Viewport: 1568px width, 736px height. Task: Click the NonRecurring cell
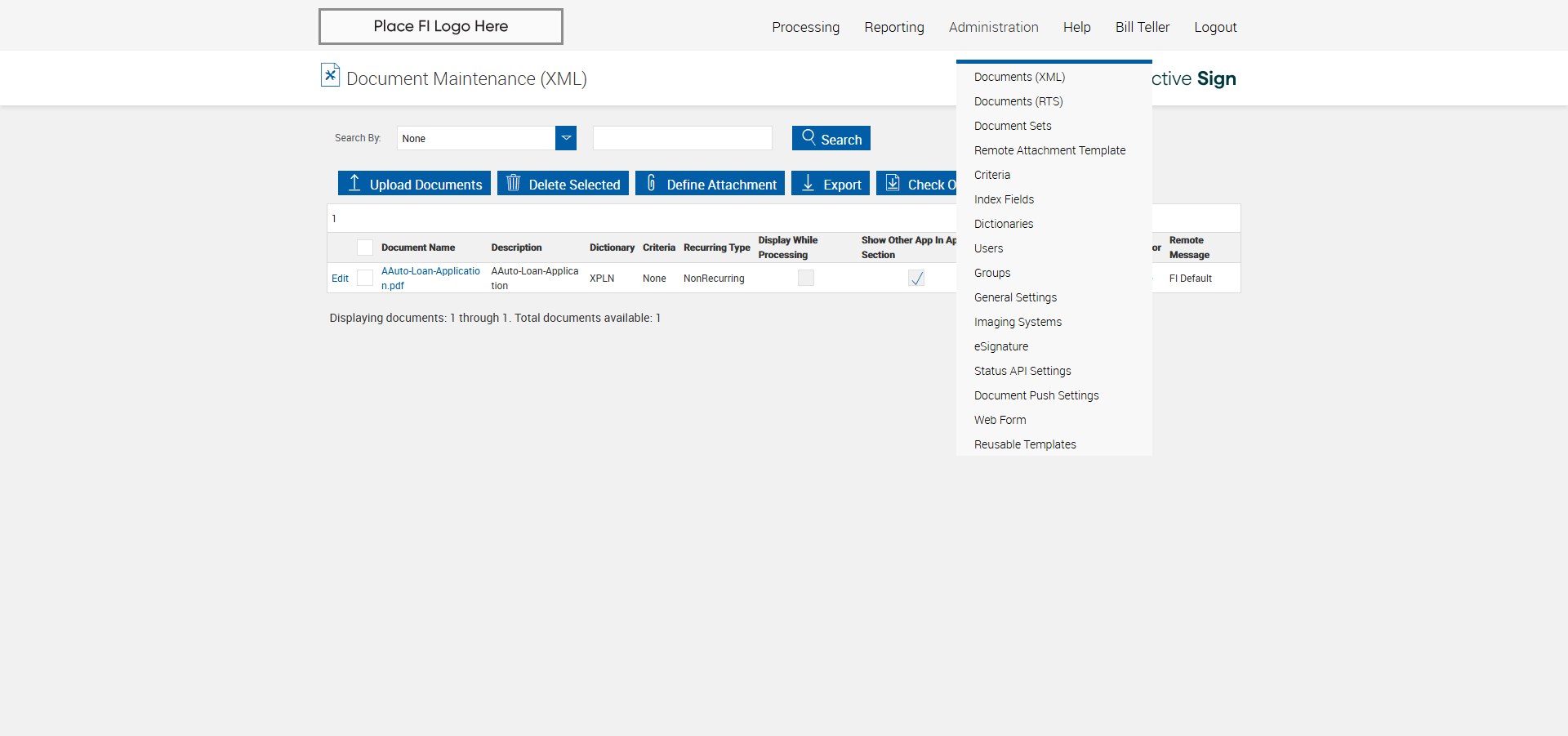[x=714, y=279]
